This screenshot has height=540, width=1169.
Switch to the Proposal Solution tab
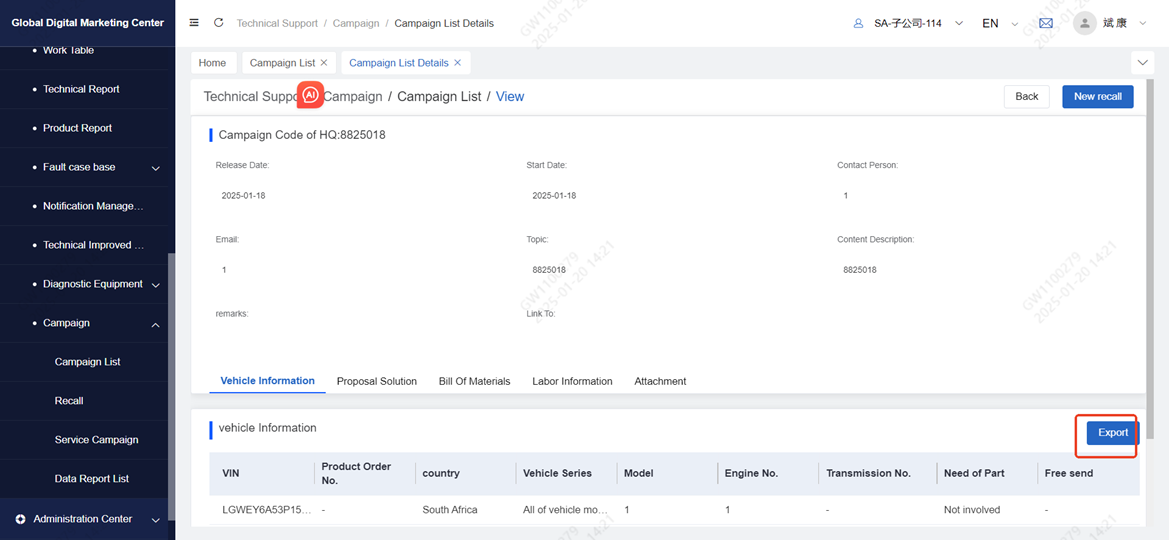coord(376,381)
